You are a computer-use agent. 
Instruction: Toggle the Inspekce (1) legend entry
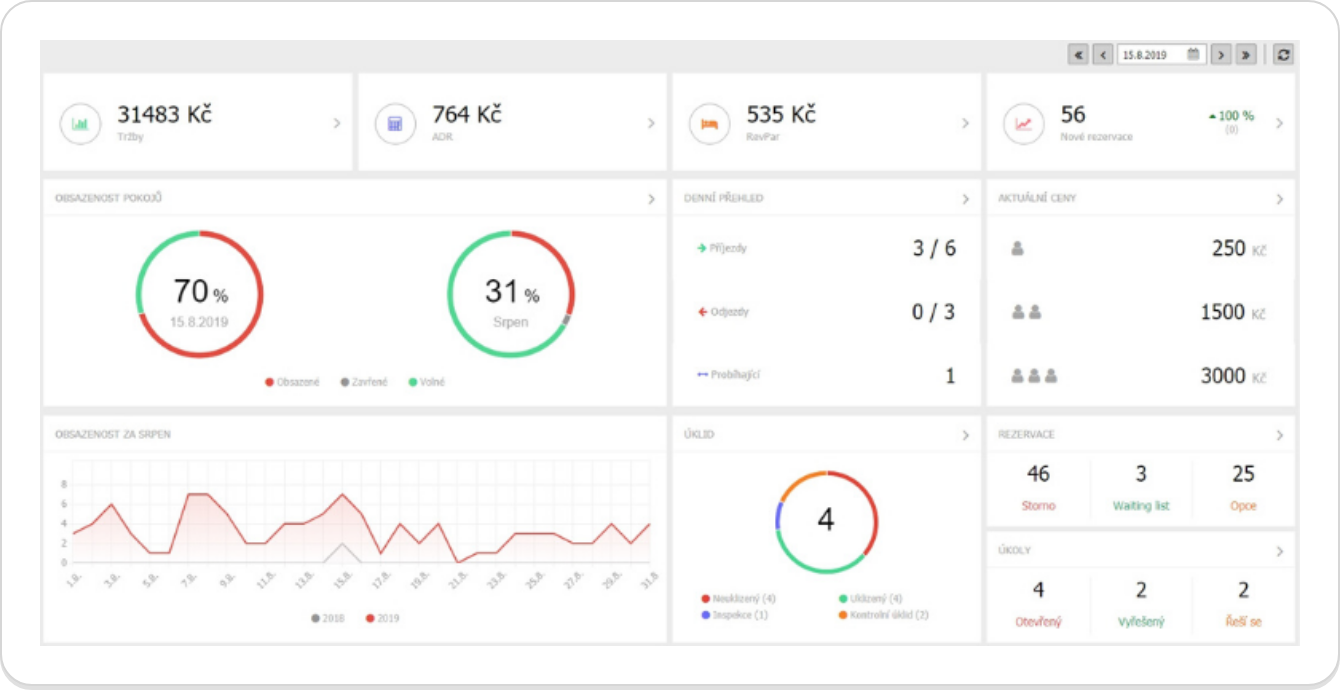click(x=735, y=614)
